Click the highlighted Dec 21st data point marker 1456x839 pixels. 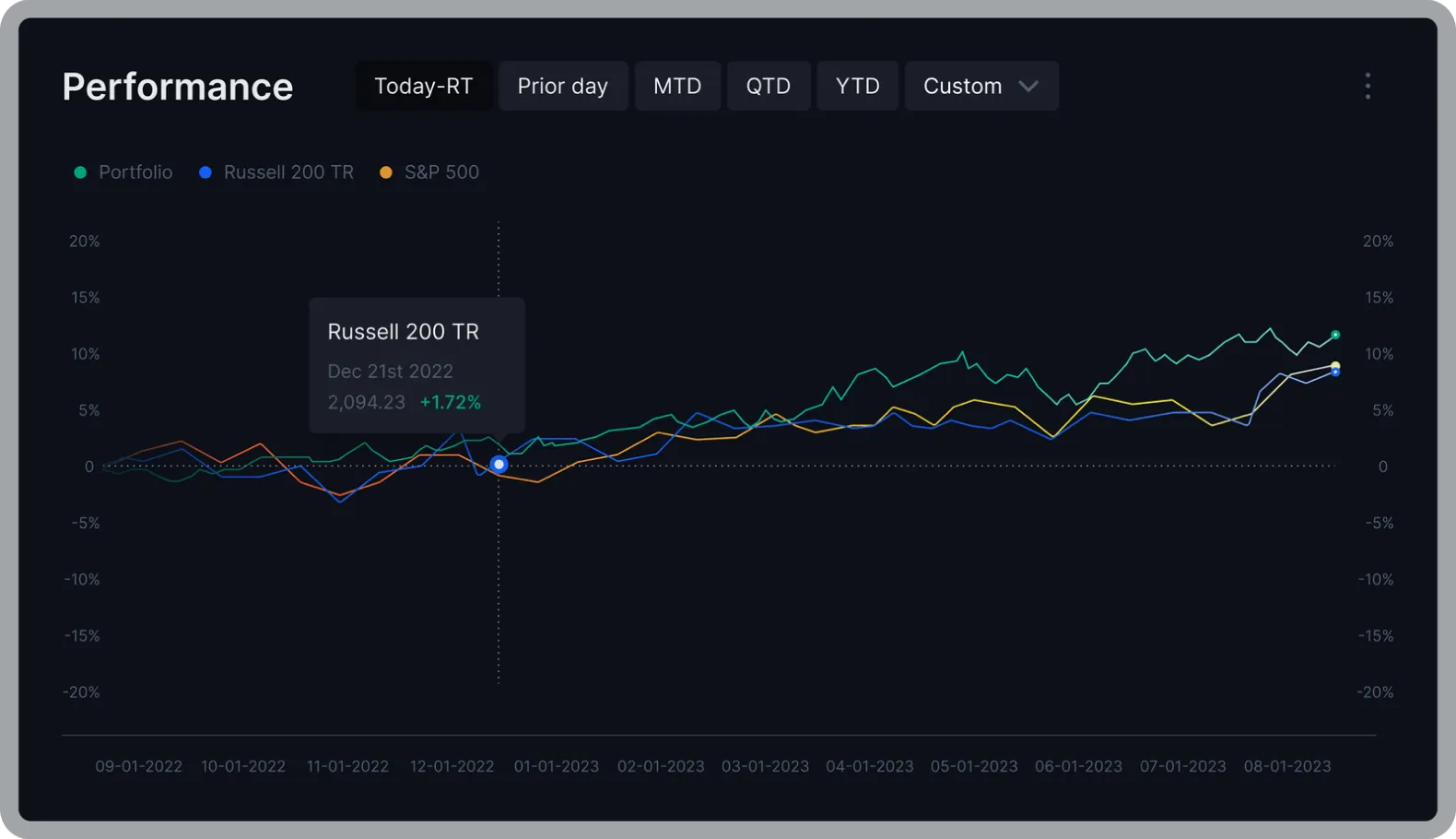pyautogui.click(x=499, y=465)
